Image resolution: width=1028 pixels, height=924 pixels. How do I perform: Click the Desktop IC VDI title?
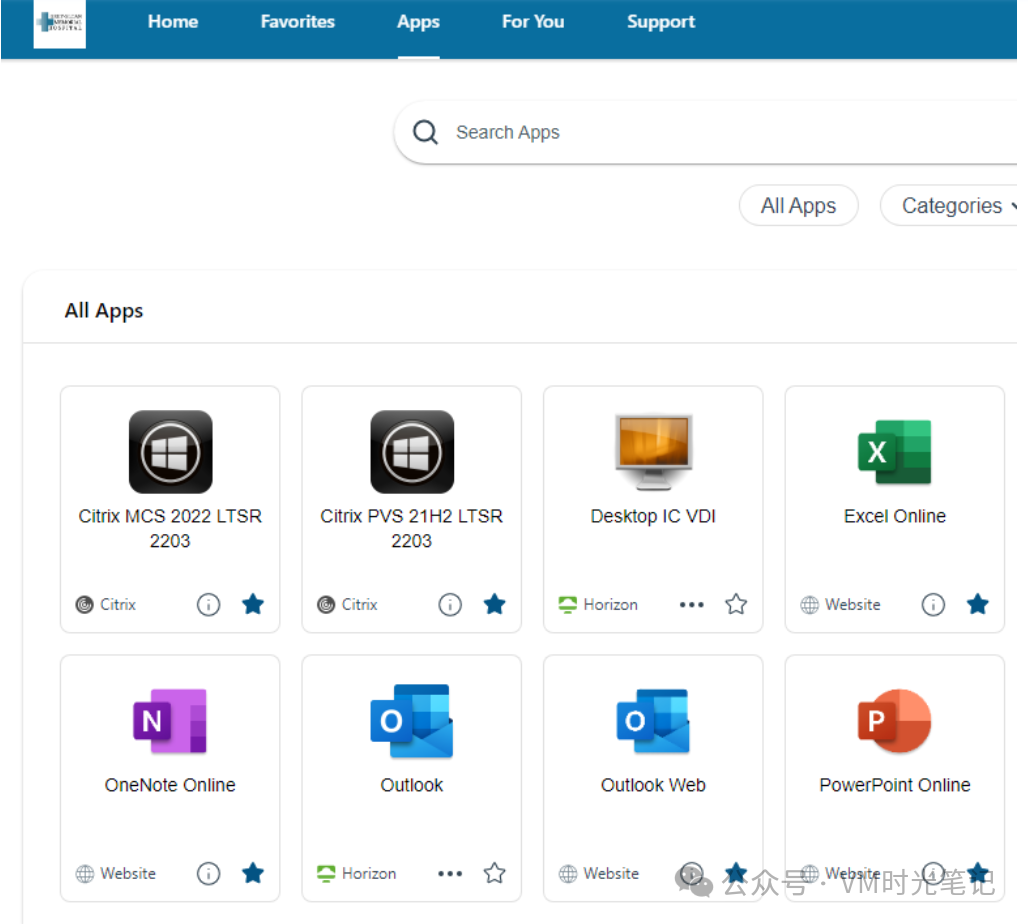653,517
